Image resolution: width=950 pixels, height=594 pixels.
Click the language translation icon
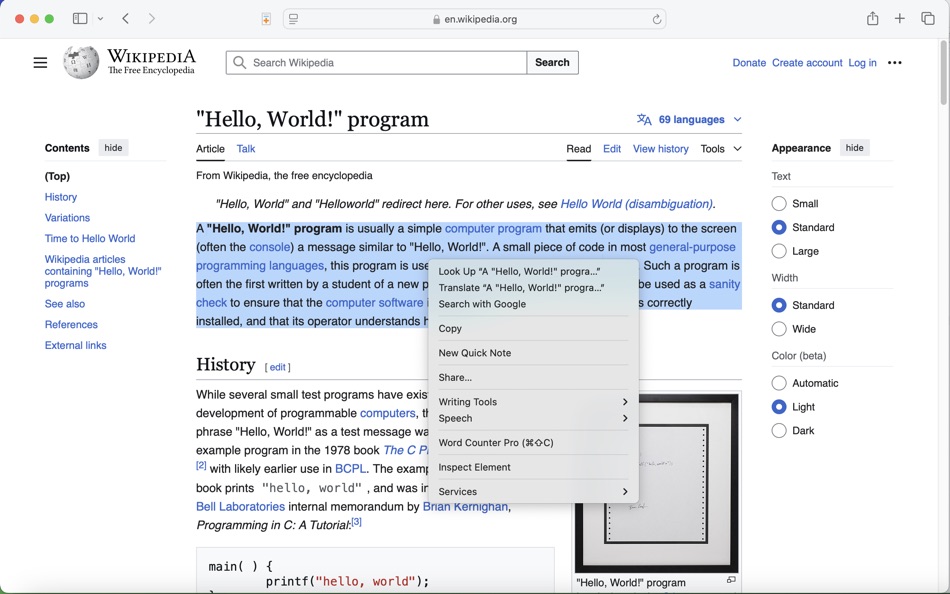[644, 119]
